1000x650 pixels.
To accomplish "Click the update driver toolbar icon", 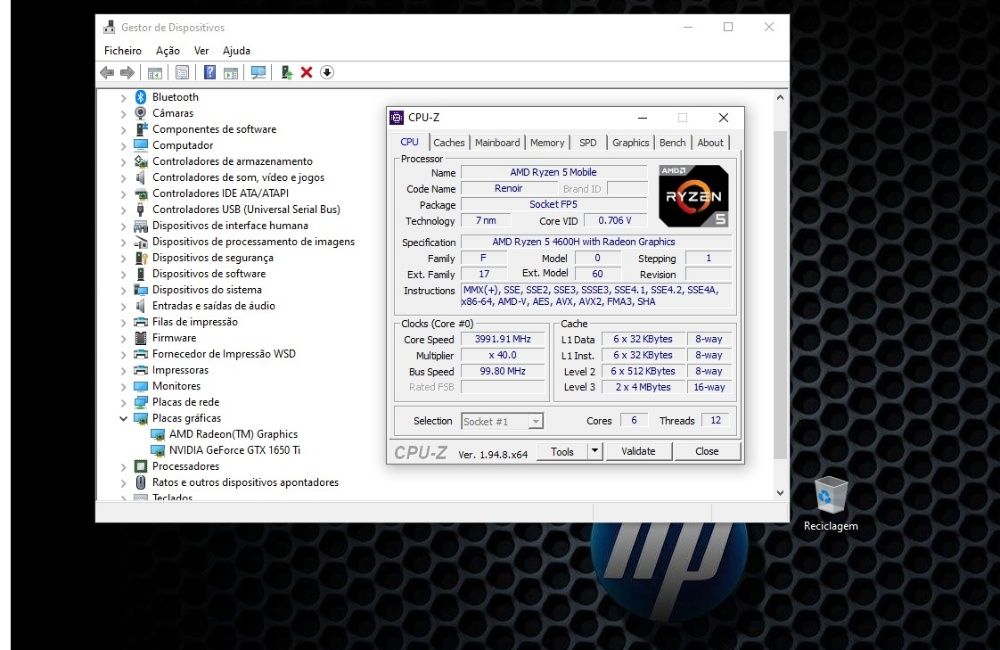I will [x=287, y=73].
